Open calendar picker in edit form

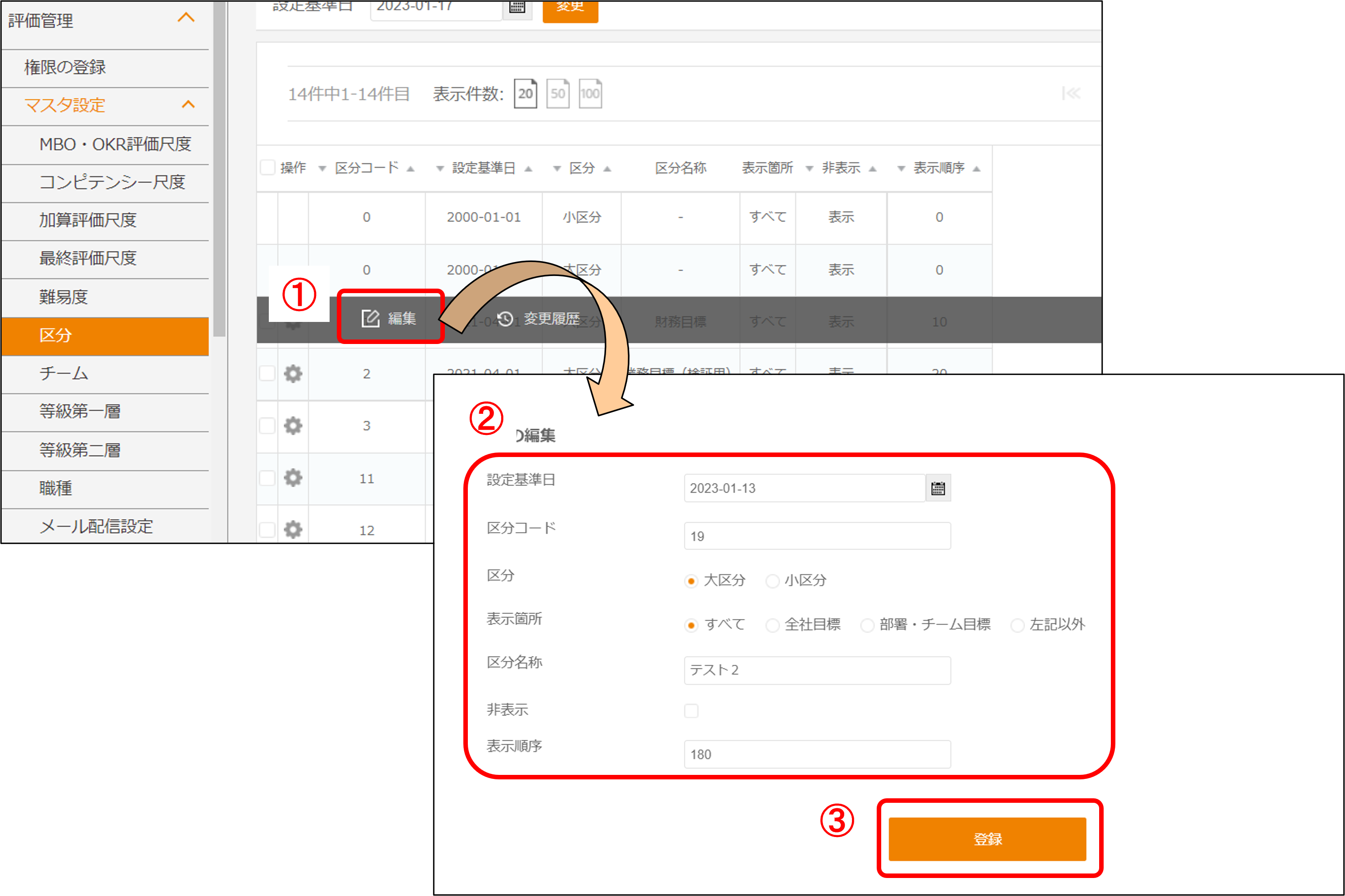(x=937, y=489)
